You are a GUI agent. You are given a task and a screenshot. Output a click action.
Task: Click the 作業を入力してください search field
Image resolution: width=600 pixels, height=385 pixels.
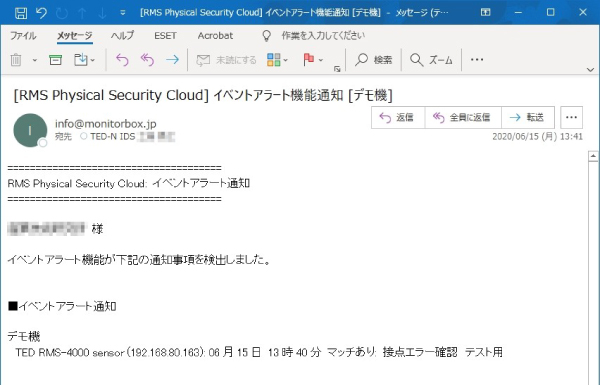[323, 36]
